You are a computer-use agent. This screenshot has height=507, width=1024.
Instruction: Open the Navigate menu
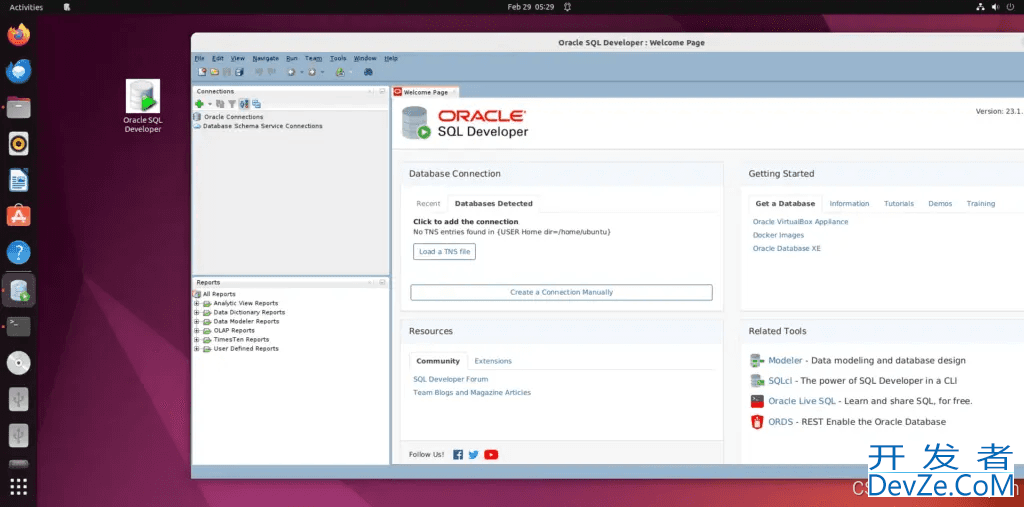click(266, 58)
